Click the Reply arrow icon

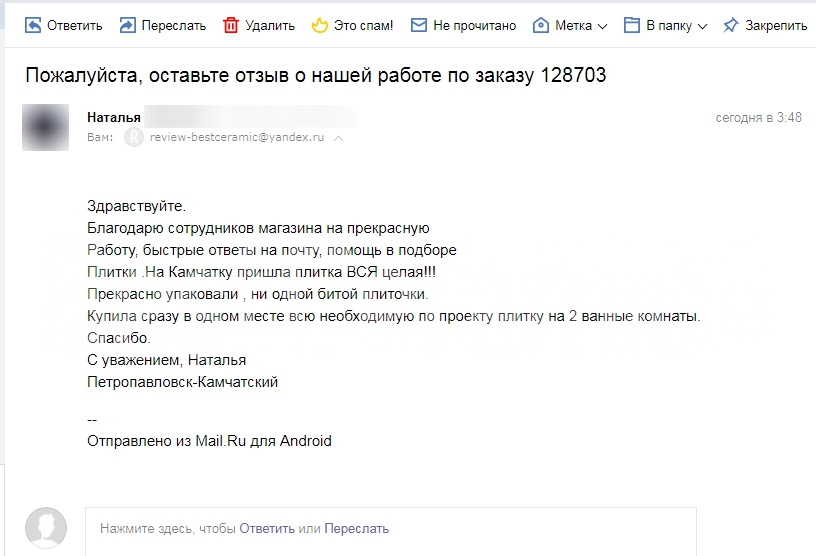(33, 25)
